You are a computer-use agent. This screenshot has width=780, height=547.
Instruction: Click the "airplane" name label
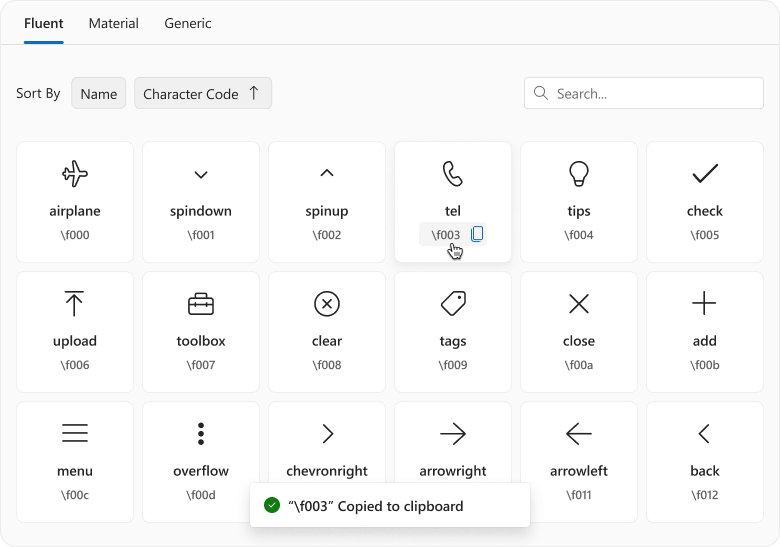pos(75,211)
